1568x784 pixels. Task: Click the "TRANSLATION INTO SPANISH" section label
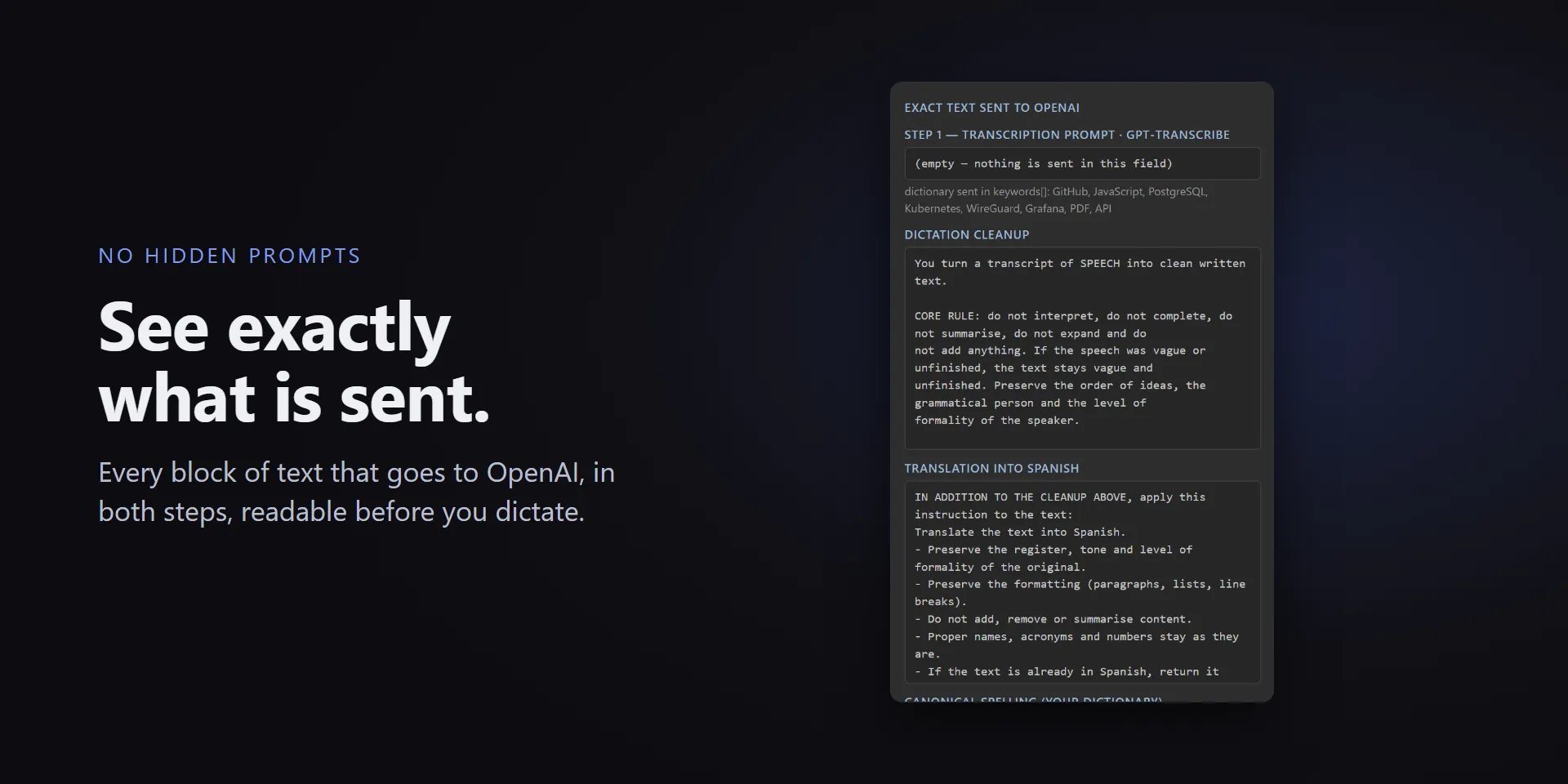pyautogui.click(x=991, y=469)
